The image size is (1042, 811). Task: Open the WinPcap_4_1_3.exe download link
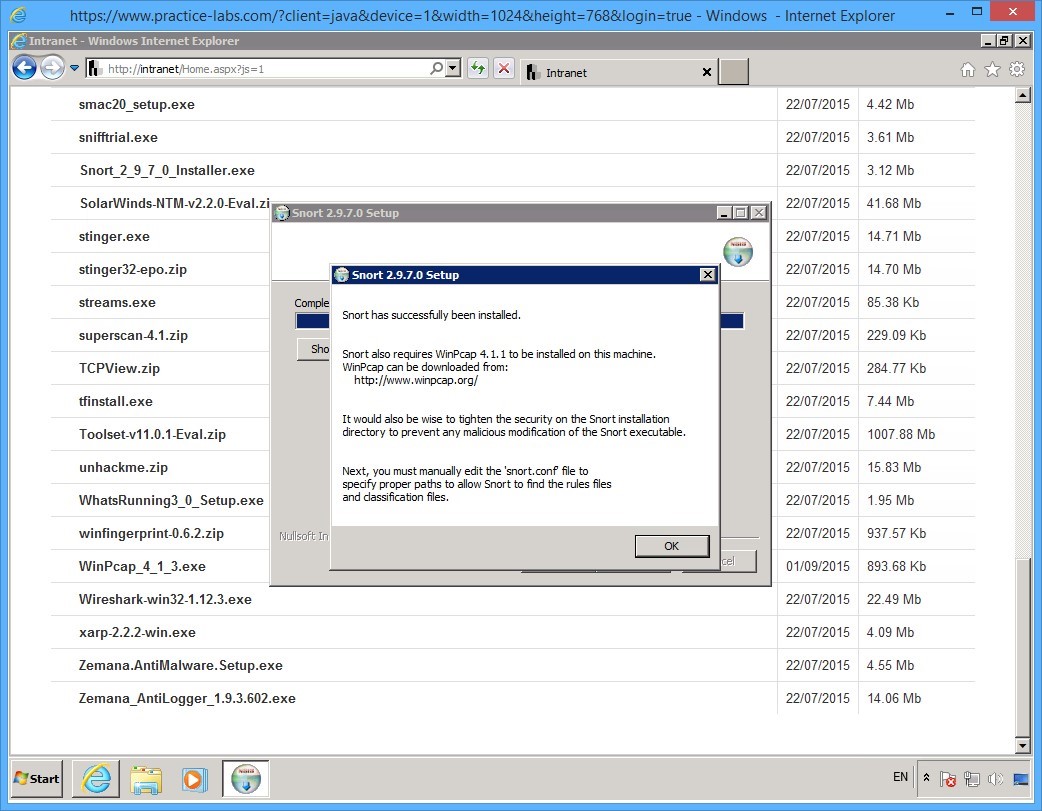pos(142,566)
